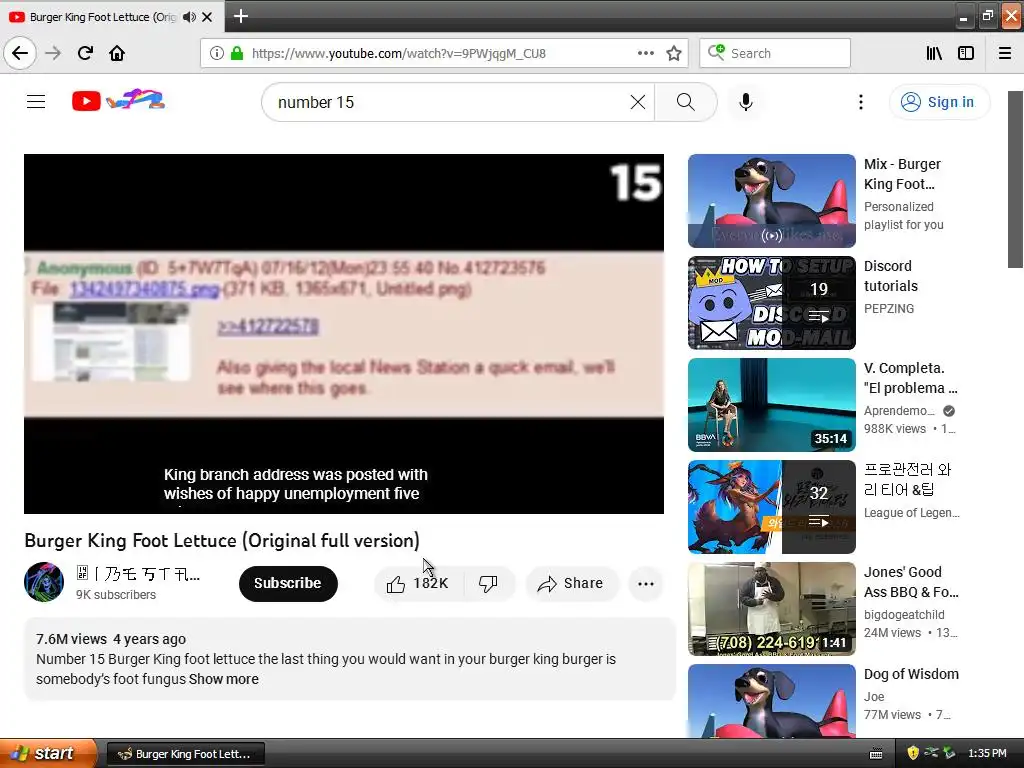Go back using the browser back arrow
The image size is (1024, 768).
(20, 53)
